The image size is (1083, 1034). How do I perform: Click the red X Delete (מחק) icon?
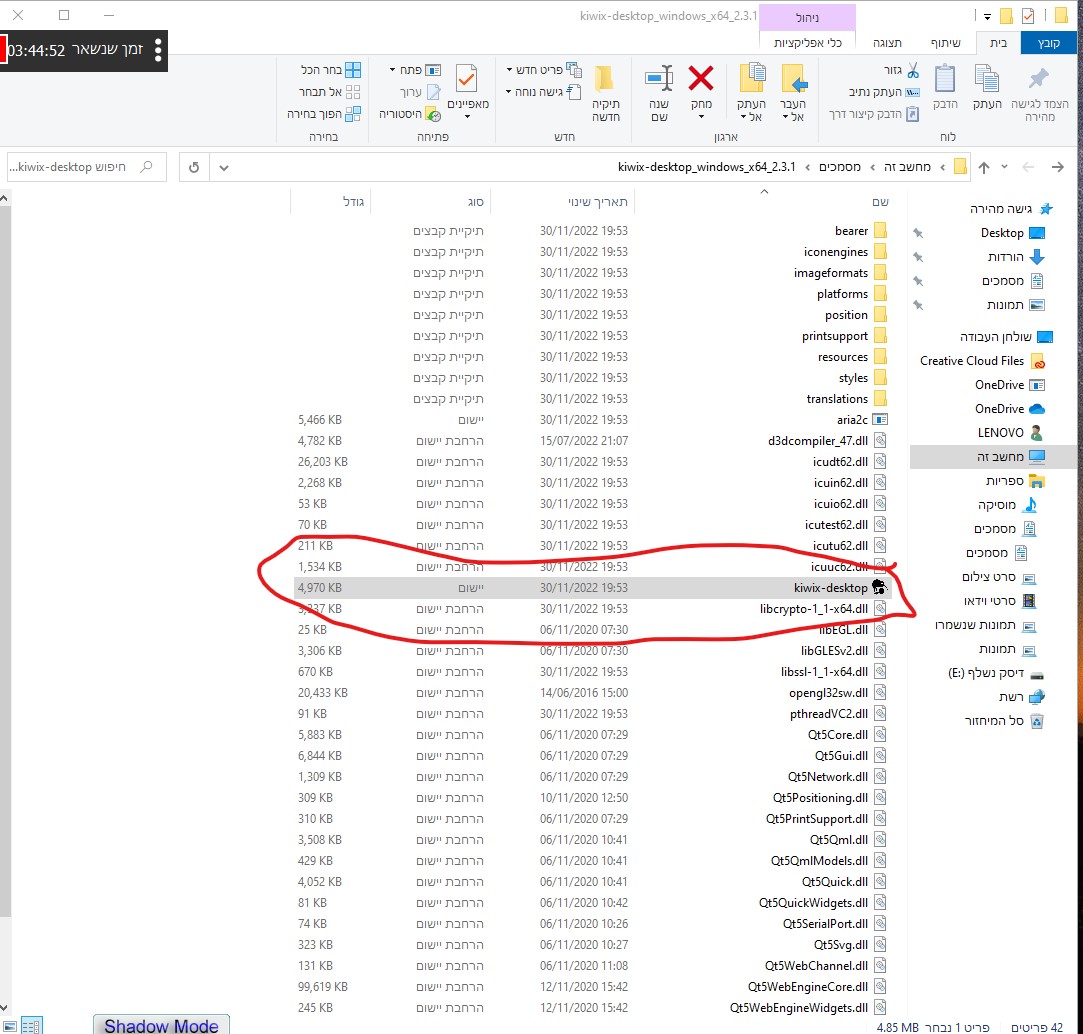[700, 78]
